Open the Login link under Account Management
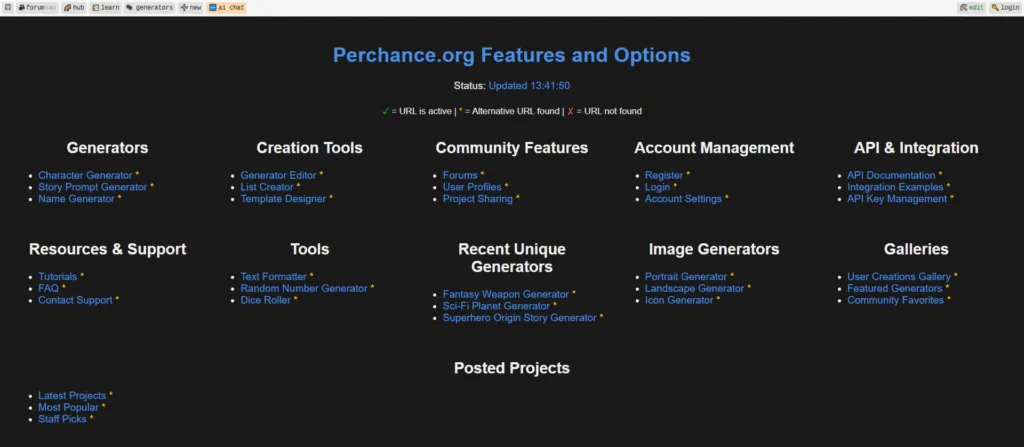1024x447 pixels. (658, 187)
